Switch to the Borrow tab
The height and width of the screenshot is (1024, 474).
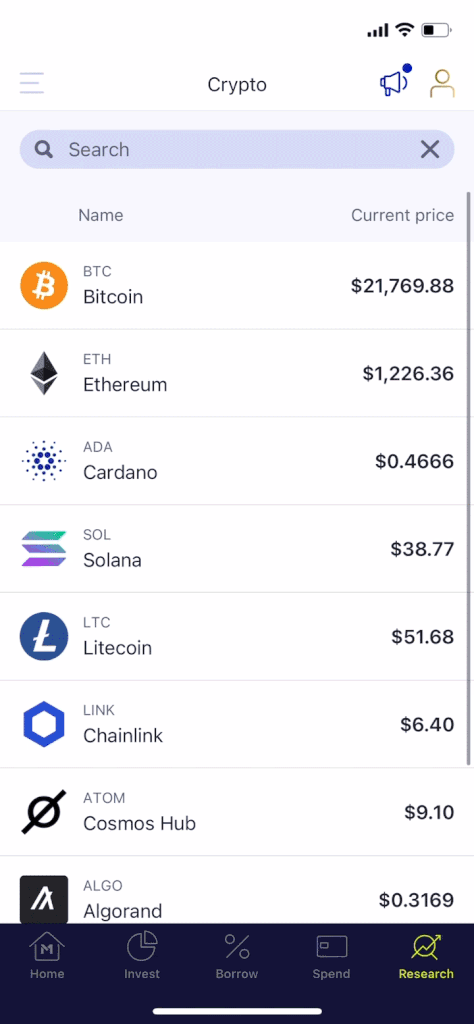237,957
